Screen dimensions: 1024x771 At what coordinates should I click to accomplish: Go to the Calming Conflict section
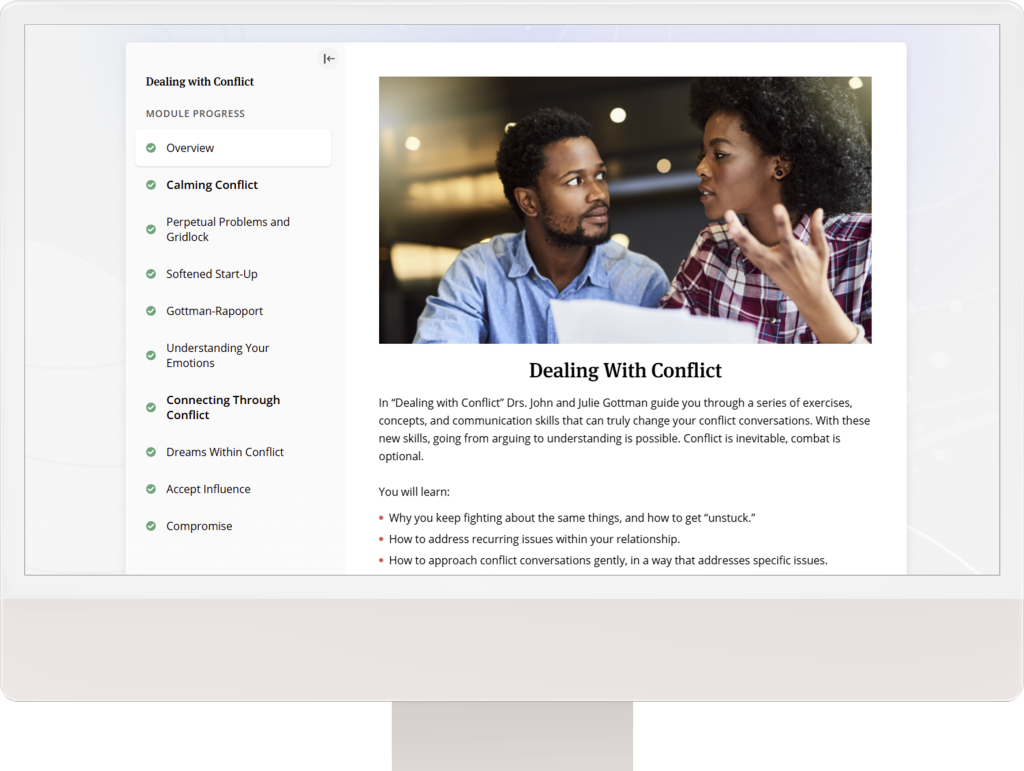click(212, 185)
